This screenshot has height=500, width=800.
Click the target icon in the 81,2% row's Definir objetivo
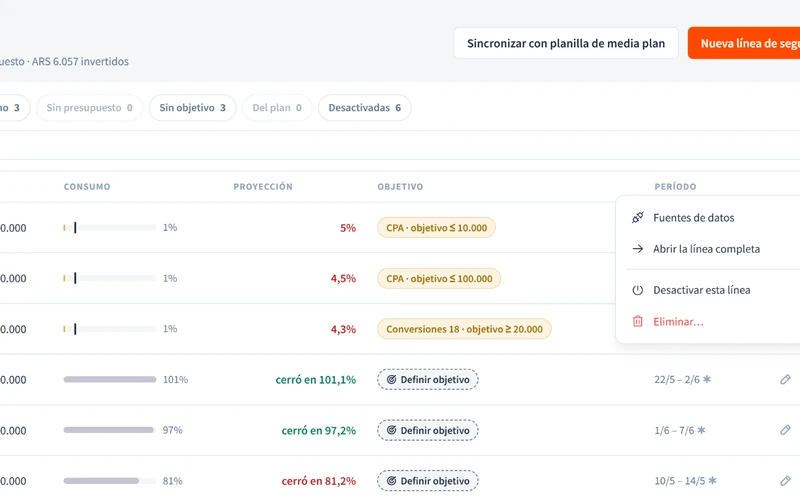pos(391,481)
